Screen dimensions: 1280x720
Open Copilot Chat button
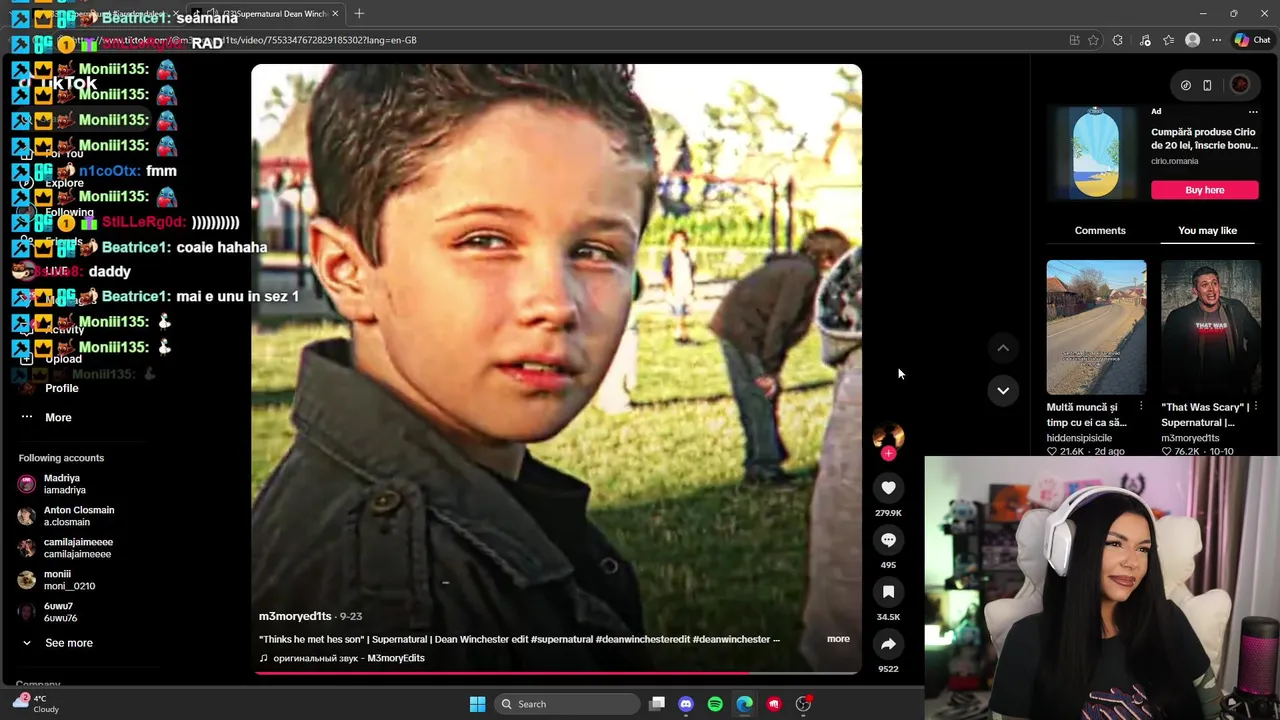point(1252,40)
